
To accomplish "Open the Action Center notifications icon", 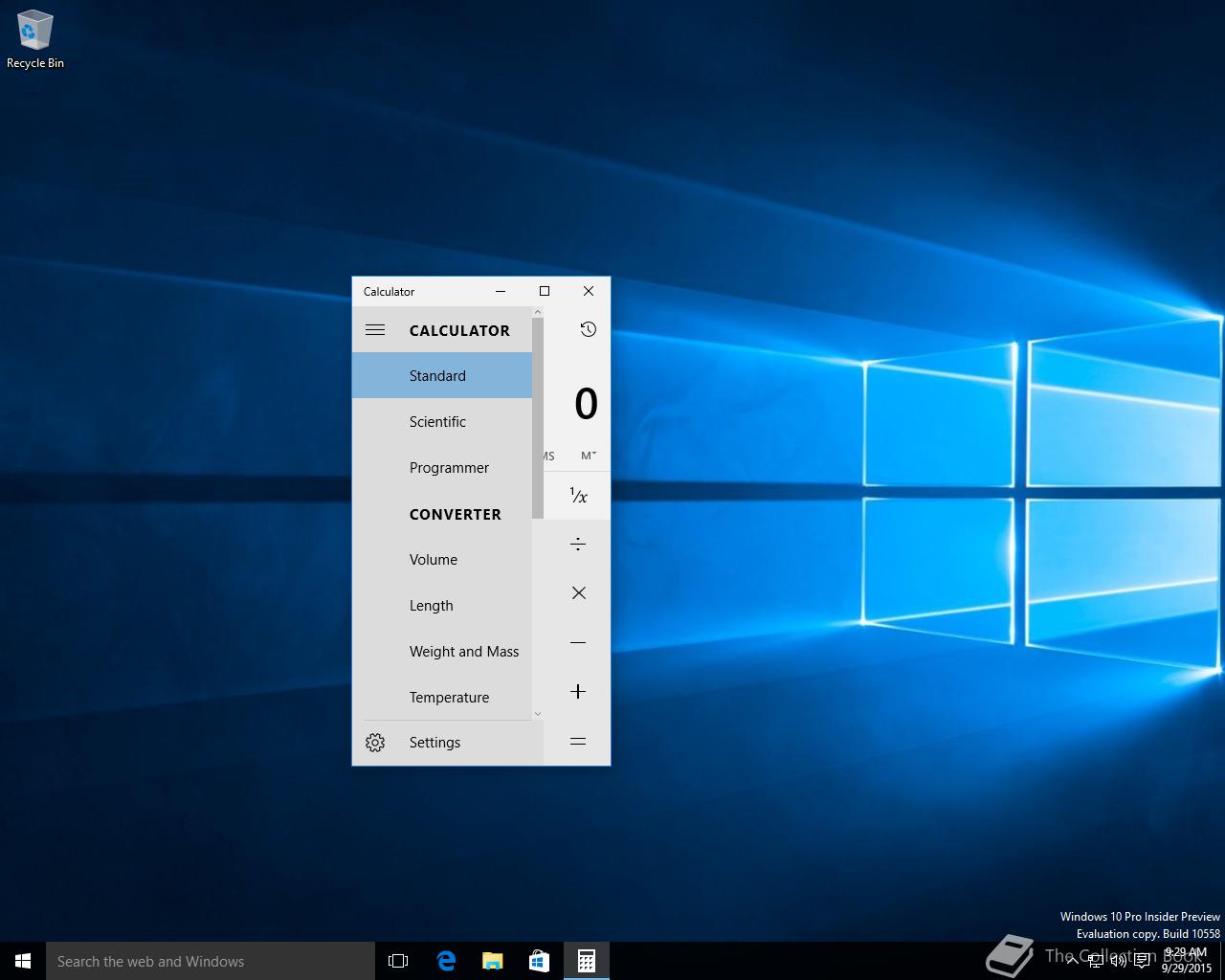I will 1142,961.
